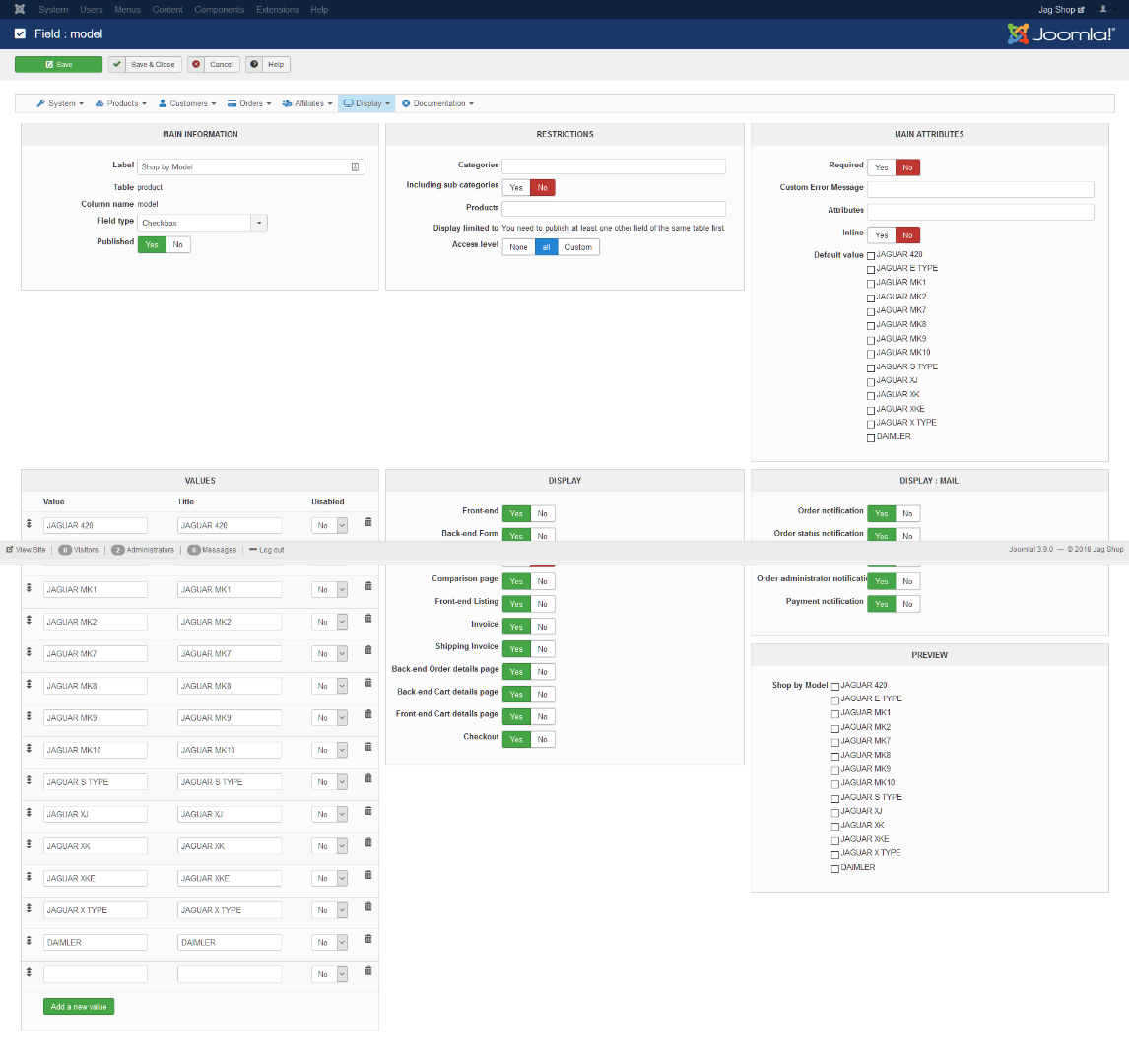The image size is (1129, 1064).
Task: Click the reorder handle for JAGUAR MK8
Action: click(29, 684)
